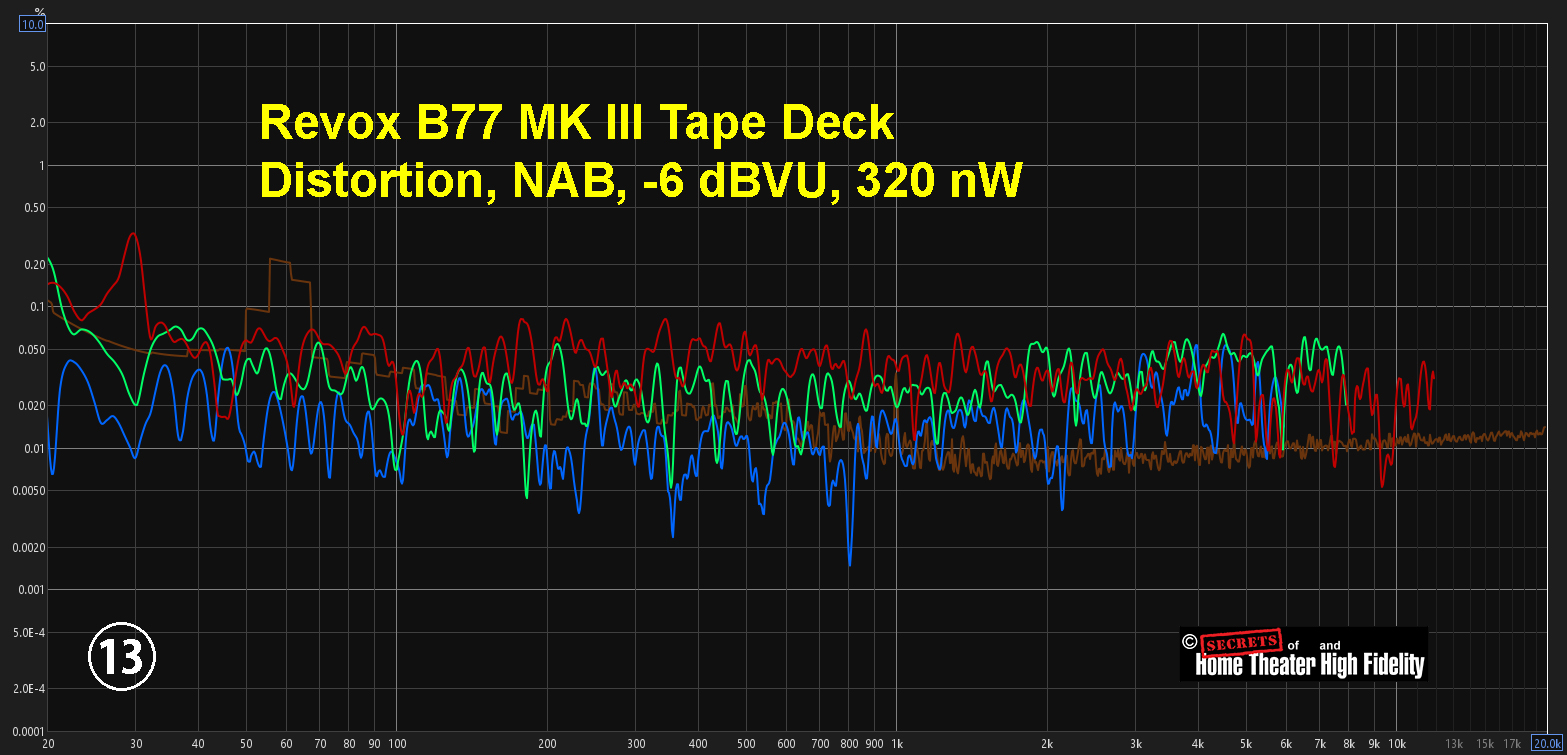
Task: Click the 5.0E-4 label on y-axis
Action: pos(28,633)
